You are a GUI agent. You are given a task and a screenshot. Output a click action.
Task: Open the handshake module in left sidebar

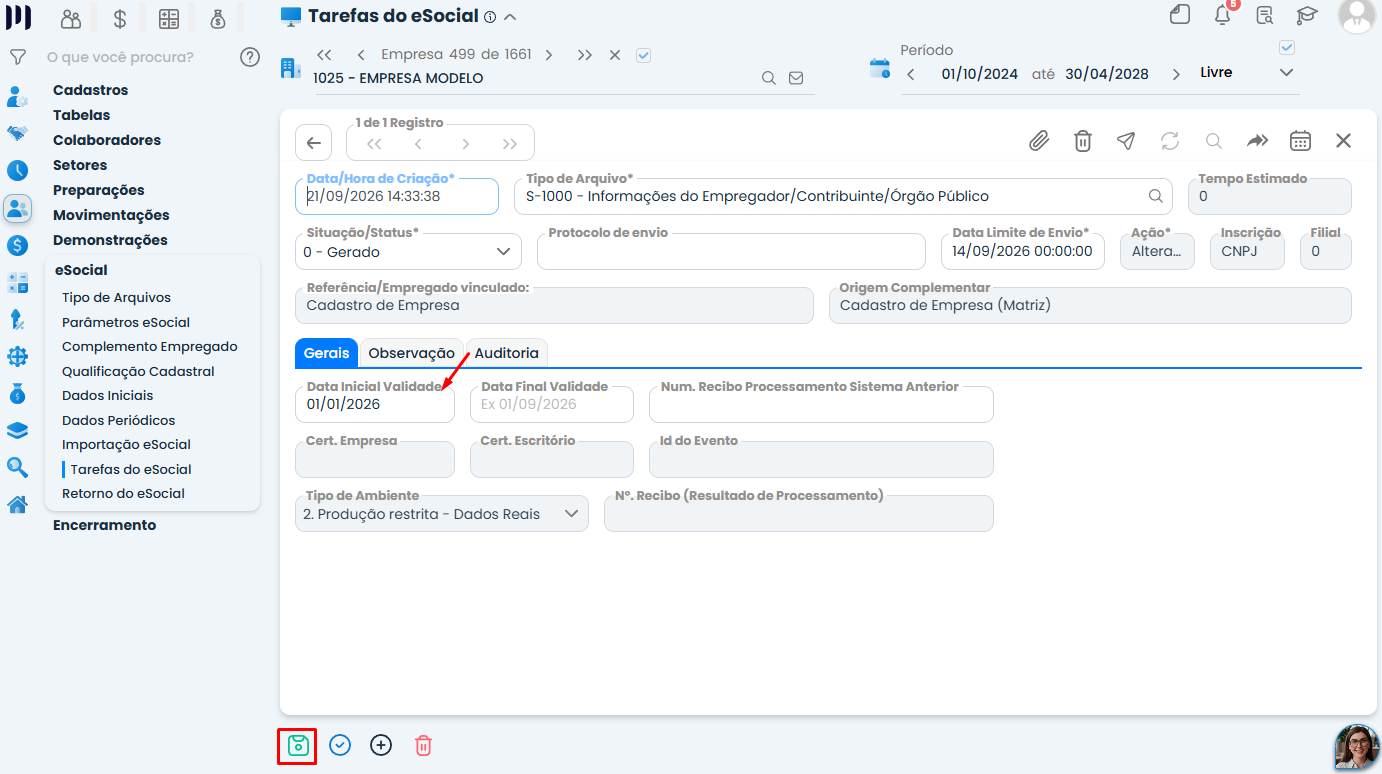(x=17, y=133)
